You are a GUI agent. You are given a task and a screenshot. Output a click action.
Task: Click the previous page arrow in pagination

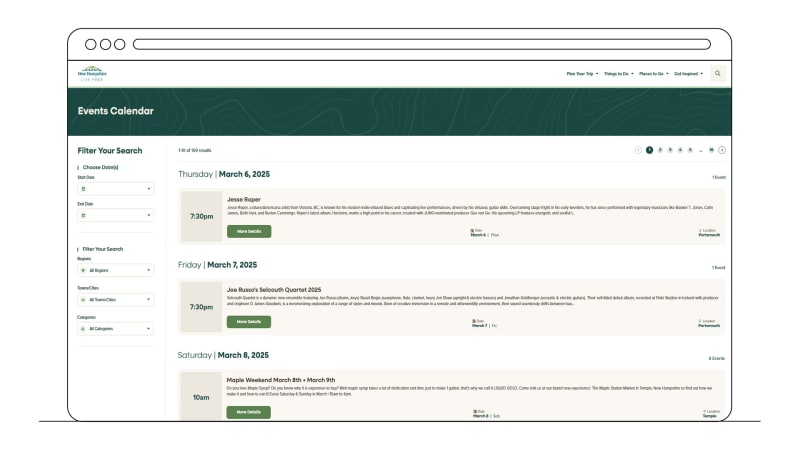[x=638, y=150]
